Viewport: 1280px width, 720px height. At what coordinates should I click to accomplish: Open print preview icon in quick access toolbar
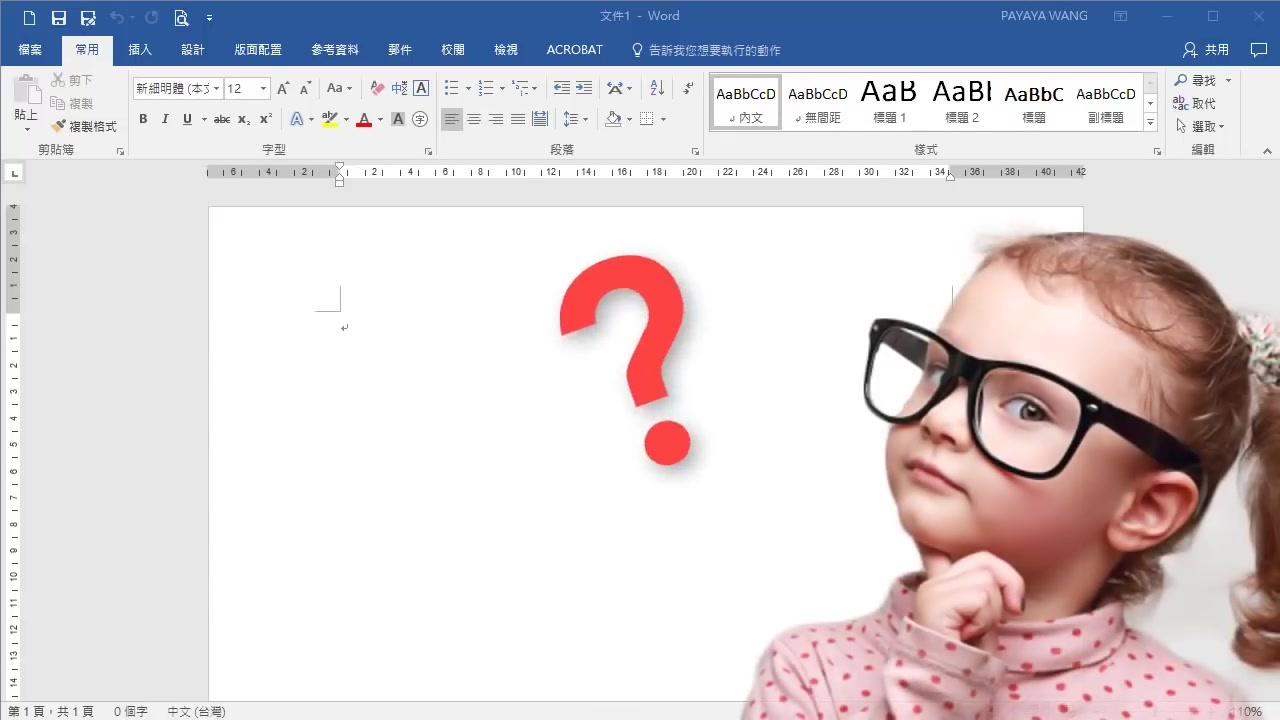(181, 17)
